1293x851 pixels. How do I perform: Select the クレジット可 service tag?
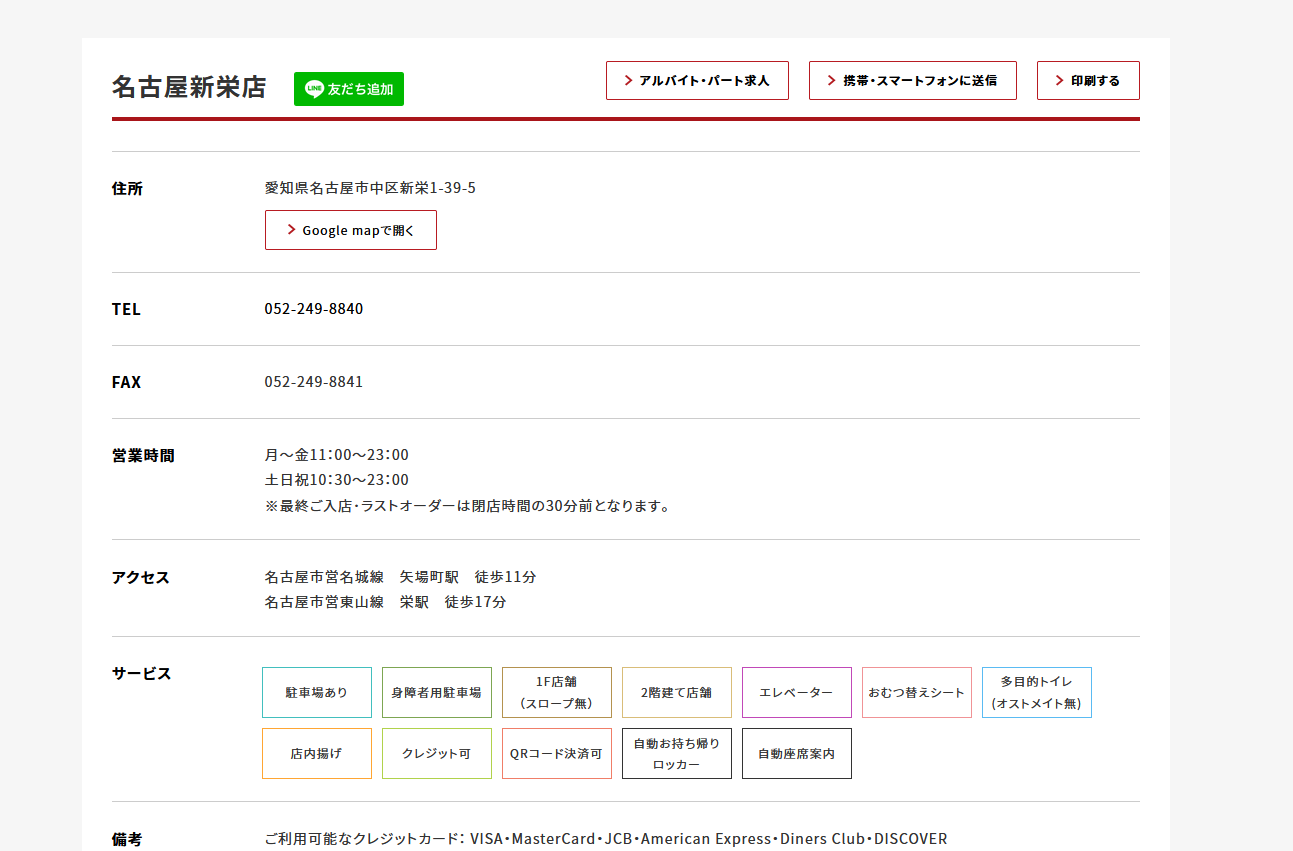[x=437, y=754]
